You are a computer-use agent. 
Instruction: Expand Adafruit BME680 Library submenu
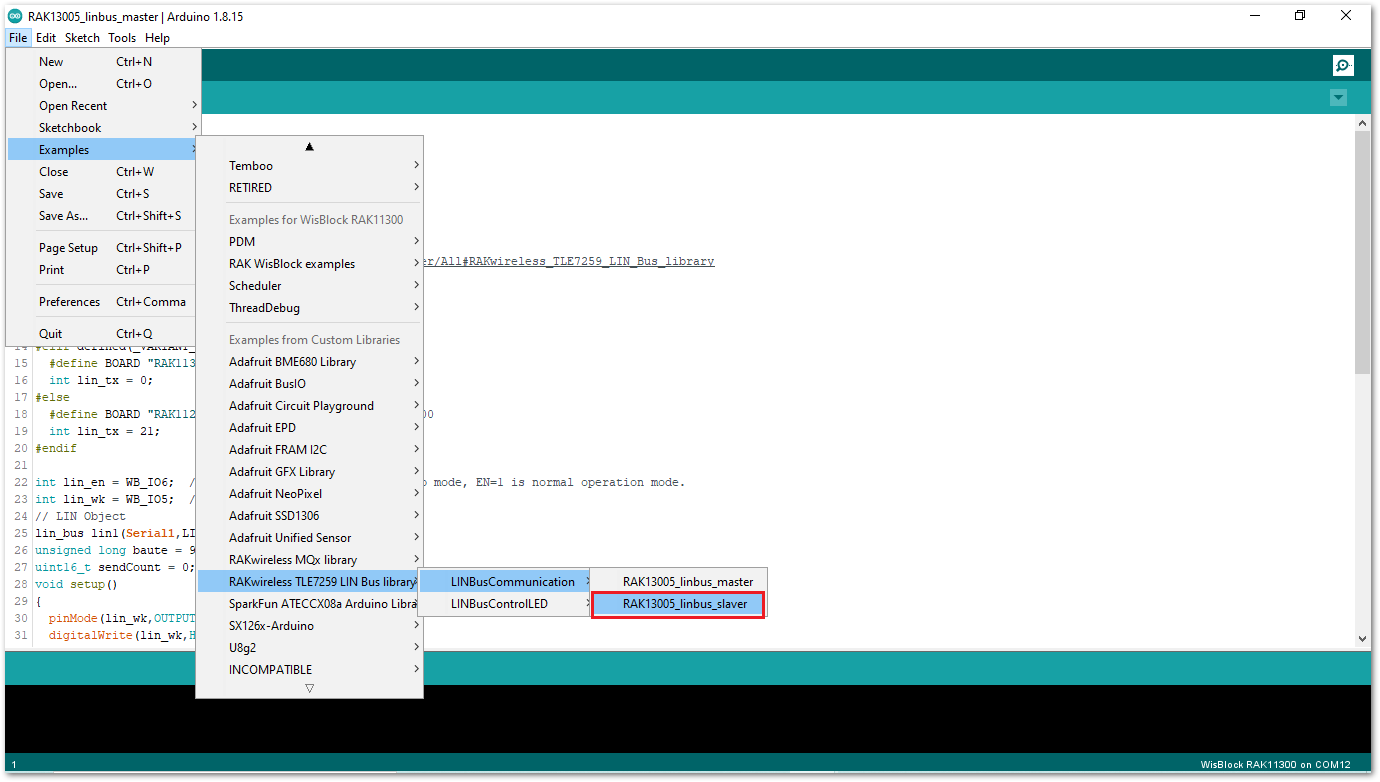point(310,362)
